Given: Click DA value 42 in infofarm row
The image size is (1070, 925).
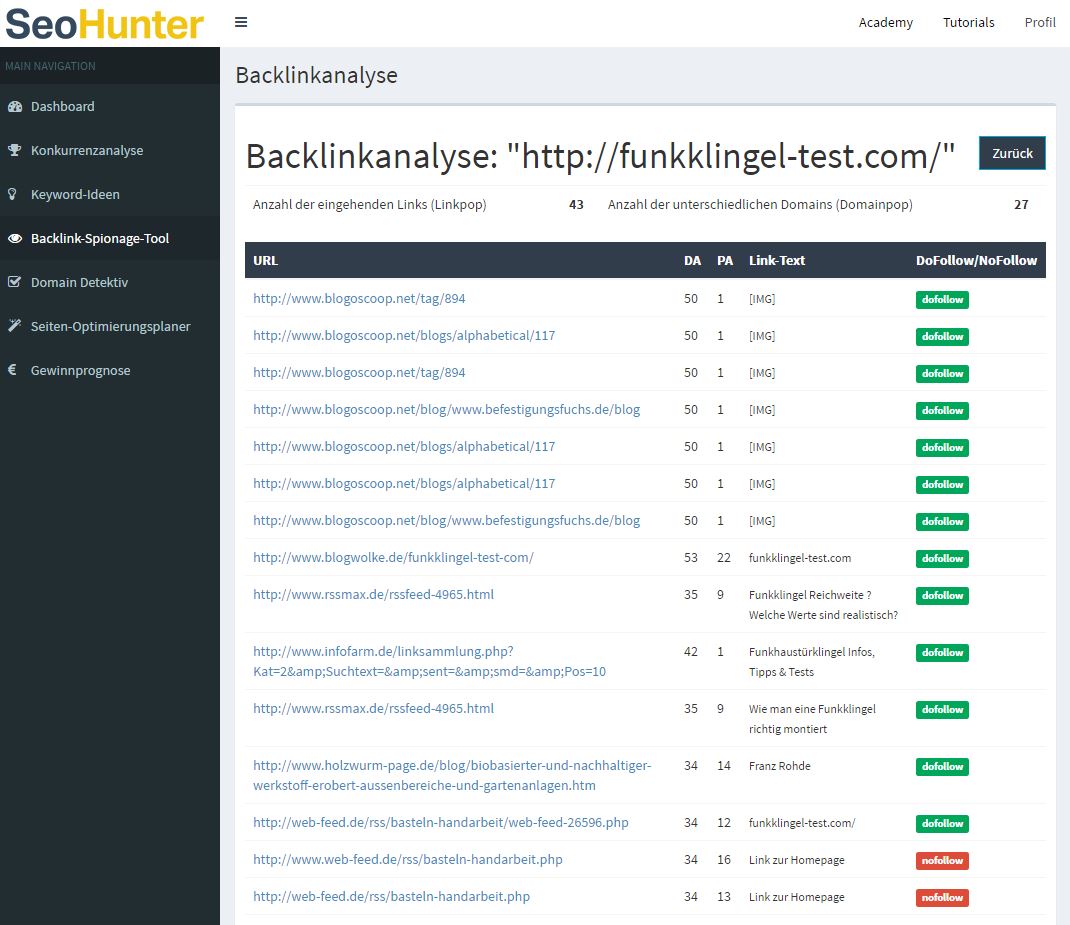Looking at the screenshot, I should 691,651.
